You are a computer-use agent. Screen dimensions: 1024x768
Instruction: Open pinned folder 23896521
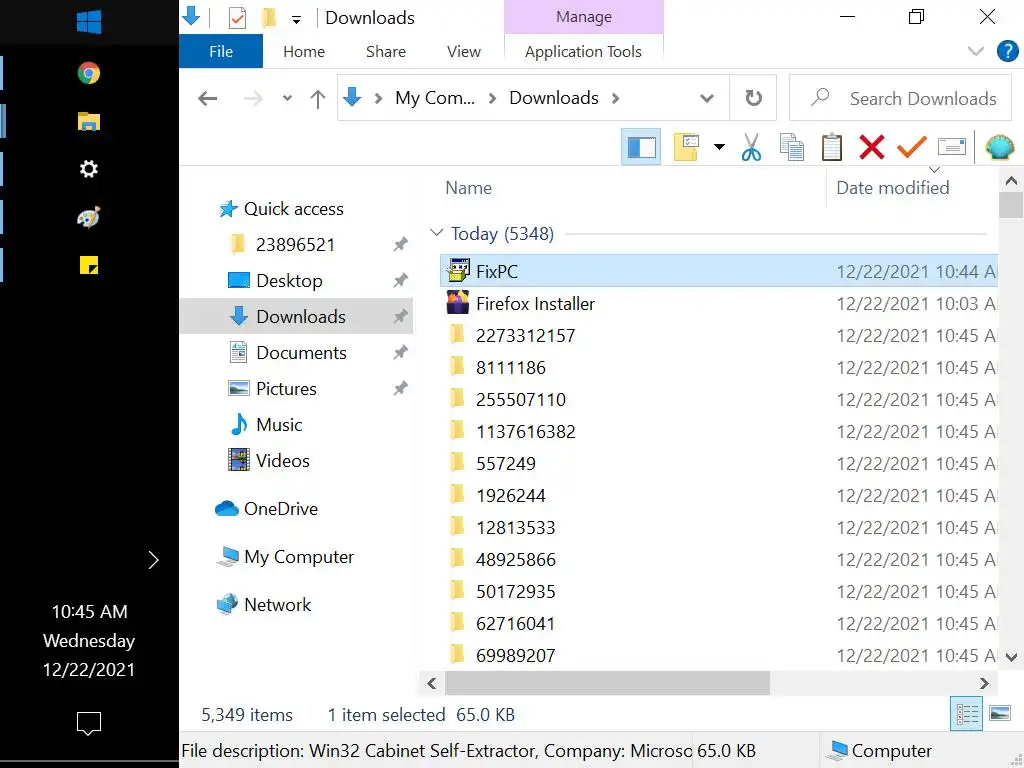(x=282, y=245)
